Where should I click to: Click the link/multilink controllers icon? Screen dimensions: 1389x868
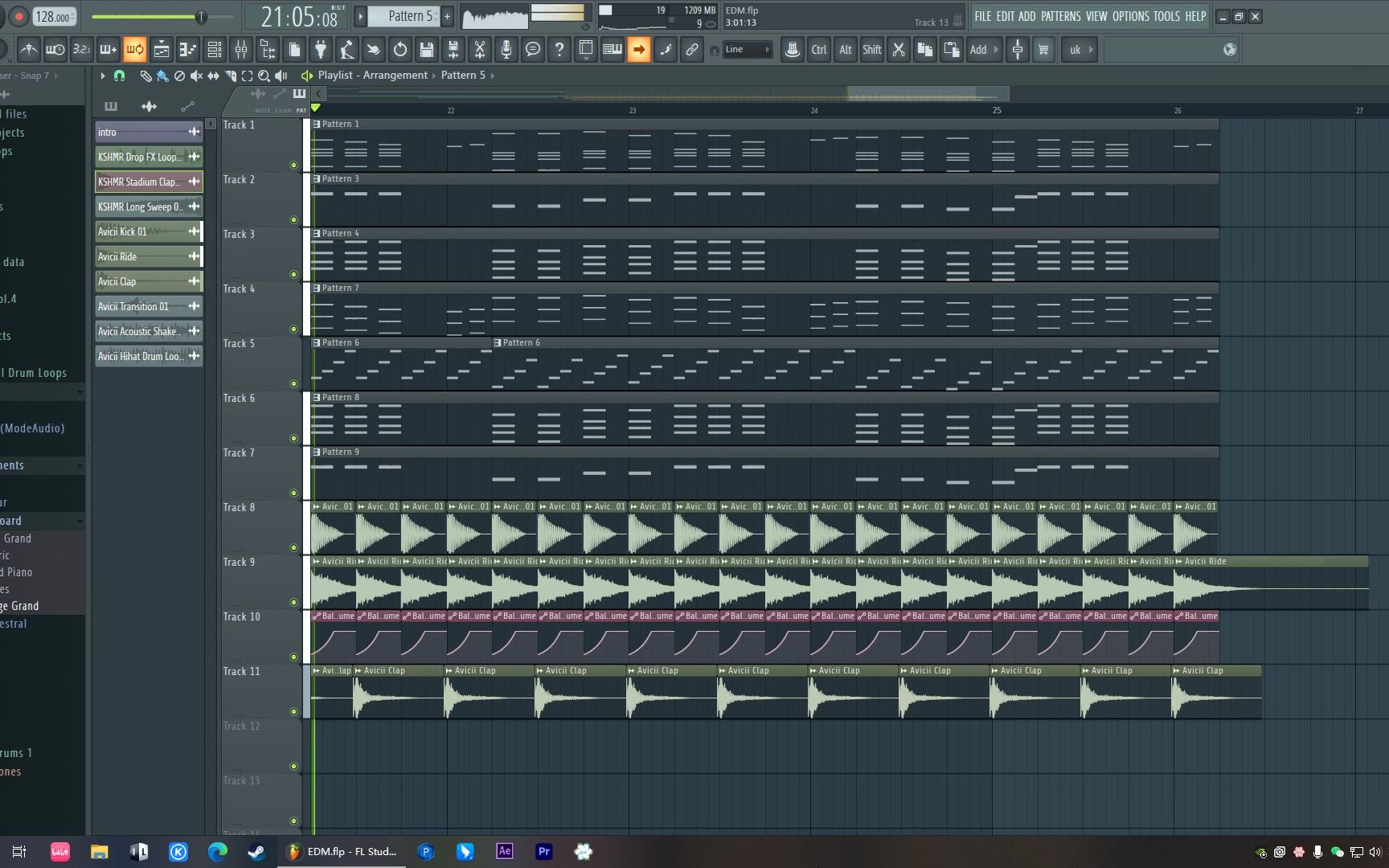point(692,50)
